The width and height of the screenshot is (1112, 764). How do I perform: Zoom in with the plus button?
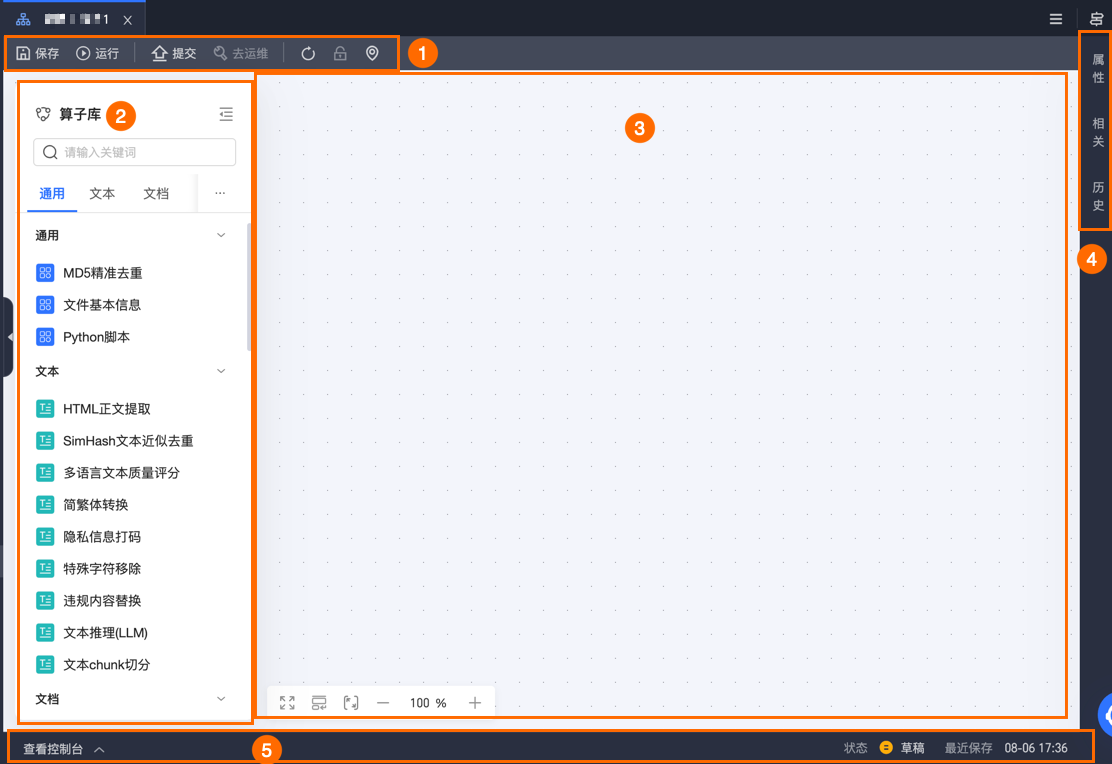[x=474, y=702]
